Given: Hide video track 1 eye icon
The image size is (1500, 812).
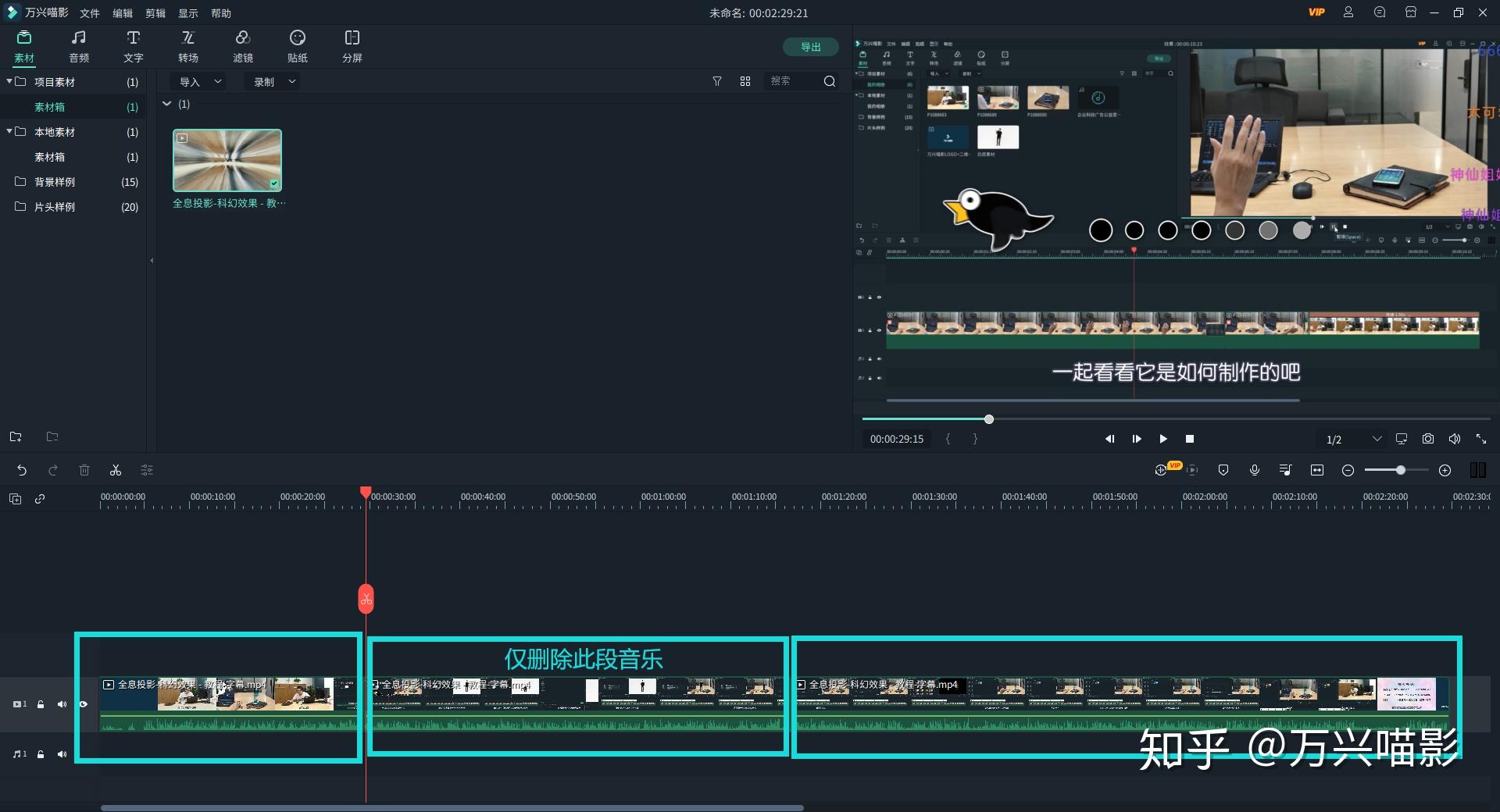Looking at the screenshot, I should pos(84,704).
